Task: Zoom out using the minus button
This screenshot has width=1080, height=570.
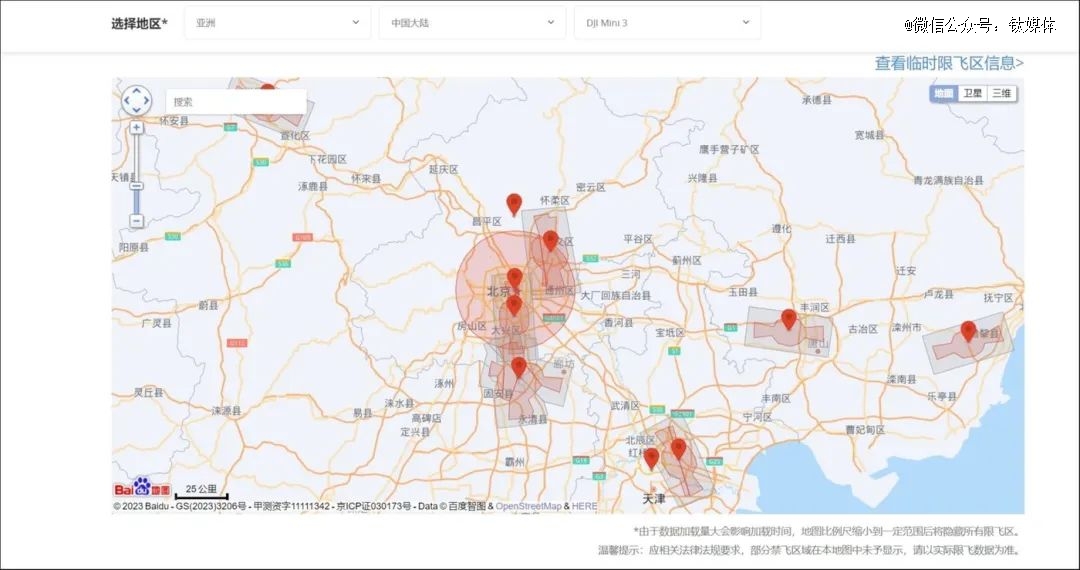Action: point(136,221)
